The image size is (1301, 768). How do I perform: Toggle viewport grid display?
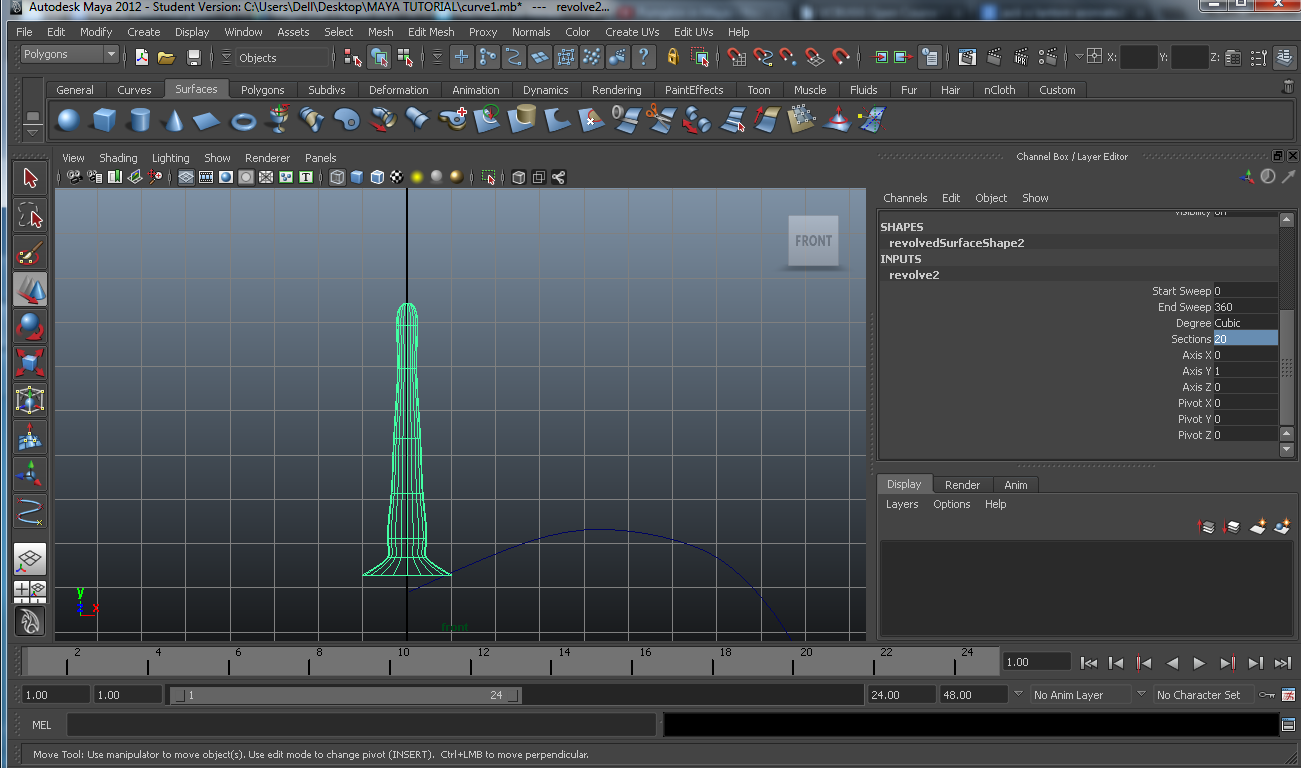[186, 177]
